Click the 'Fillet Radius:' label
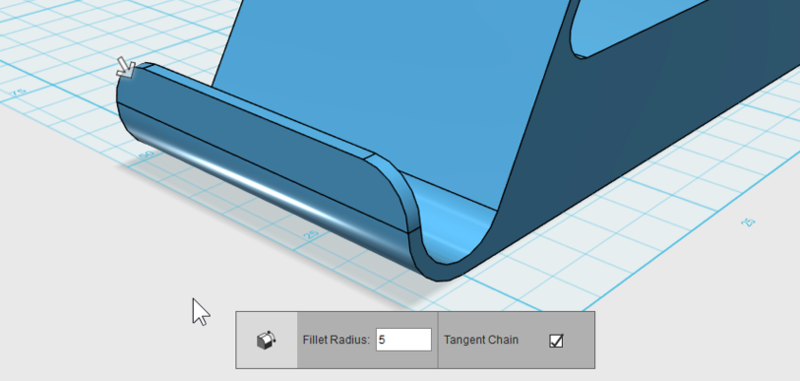The image size is (800, 381). [336, 340]
